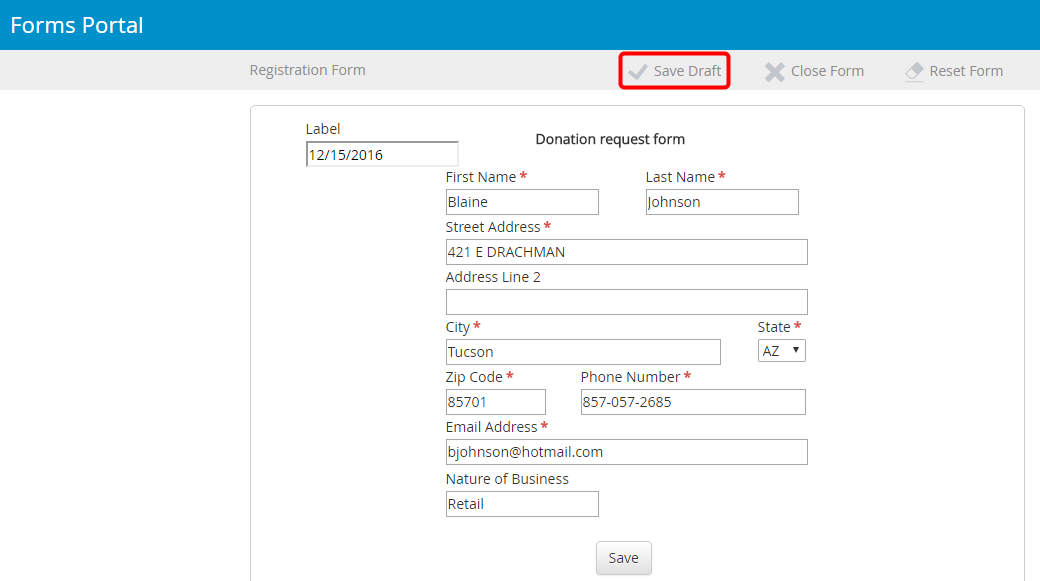Click the Nature of Business field
Image resolution: width=1040 pixels, height=581 pixels.
coord(522,504)
